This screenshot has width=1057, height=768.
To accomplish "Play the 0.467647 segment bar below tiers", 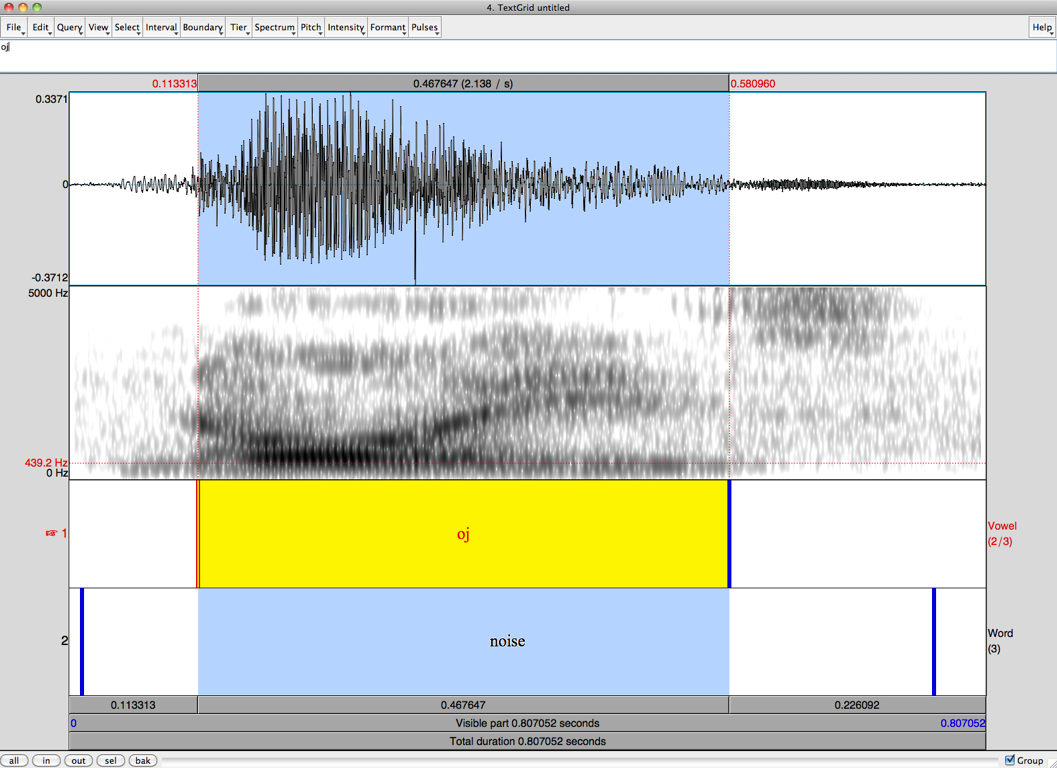I will (463, 705).
